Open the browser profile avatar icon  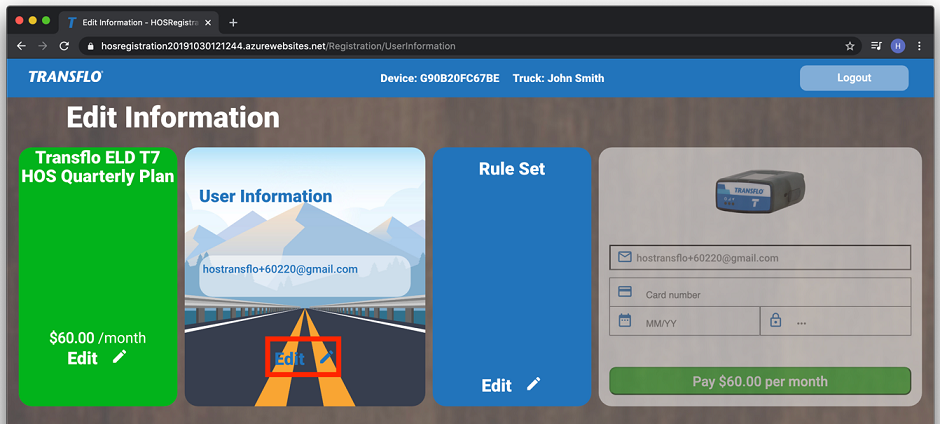[x=897, y=46]
